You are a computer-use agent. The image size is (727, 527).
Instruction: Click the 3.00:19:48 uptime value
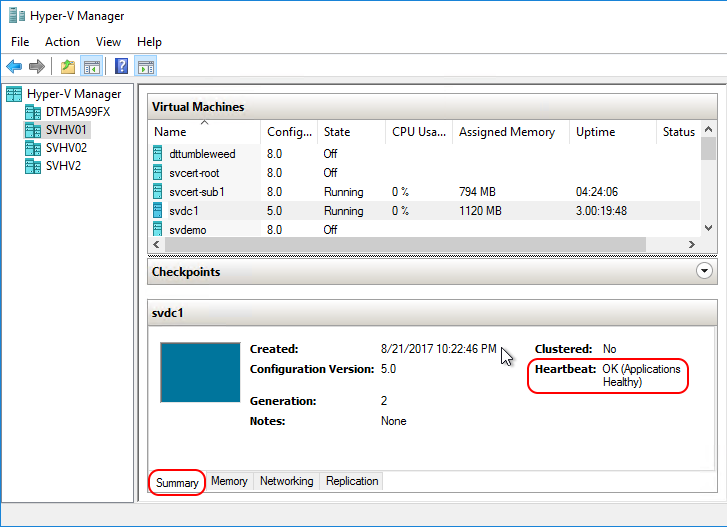click(x=601, y=211)
